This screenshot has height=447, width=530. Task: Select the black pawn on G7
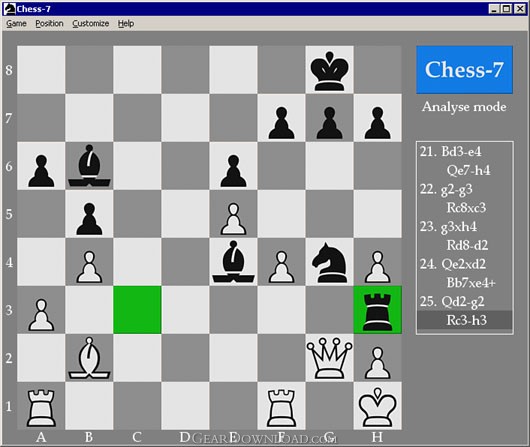[330, 123]
